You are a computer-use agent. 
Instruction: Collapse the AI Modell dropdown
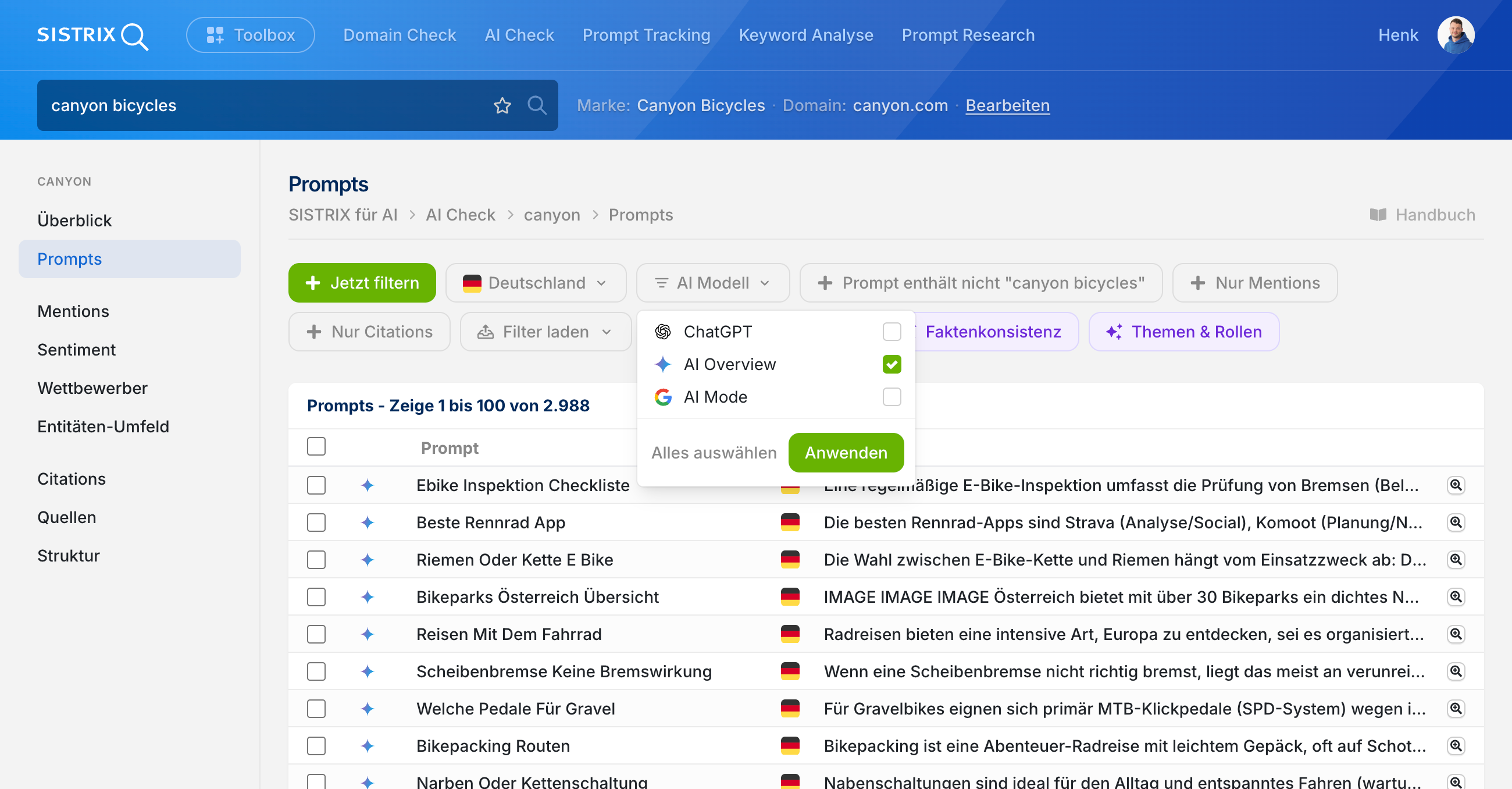pos(712,283)
